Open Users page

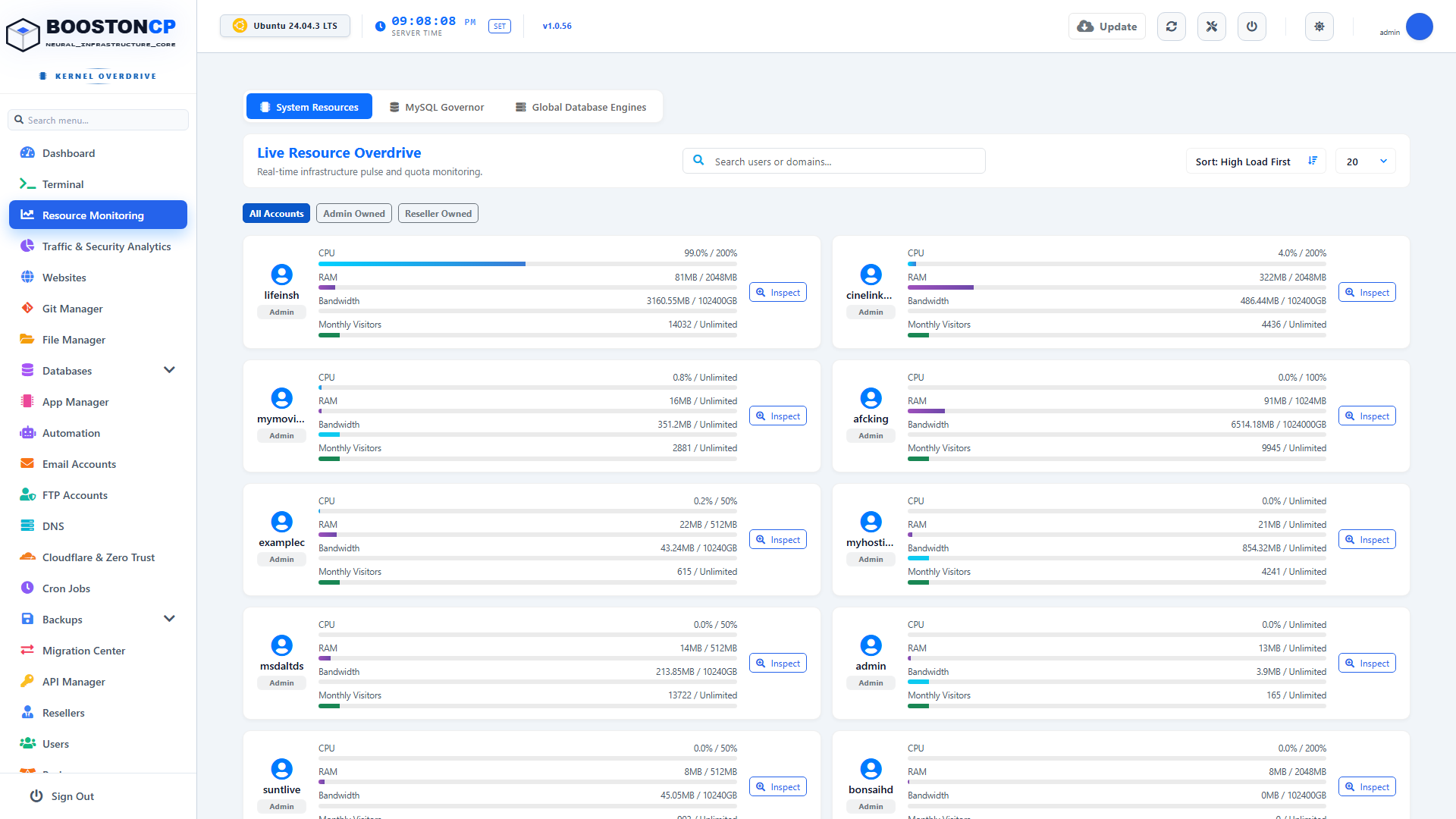[98, 744]
